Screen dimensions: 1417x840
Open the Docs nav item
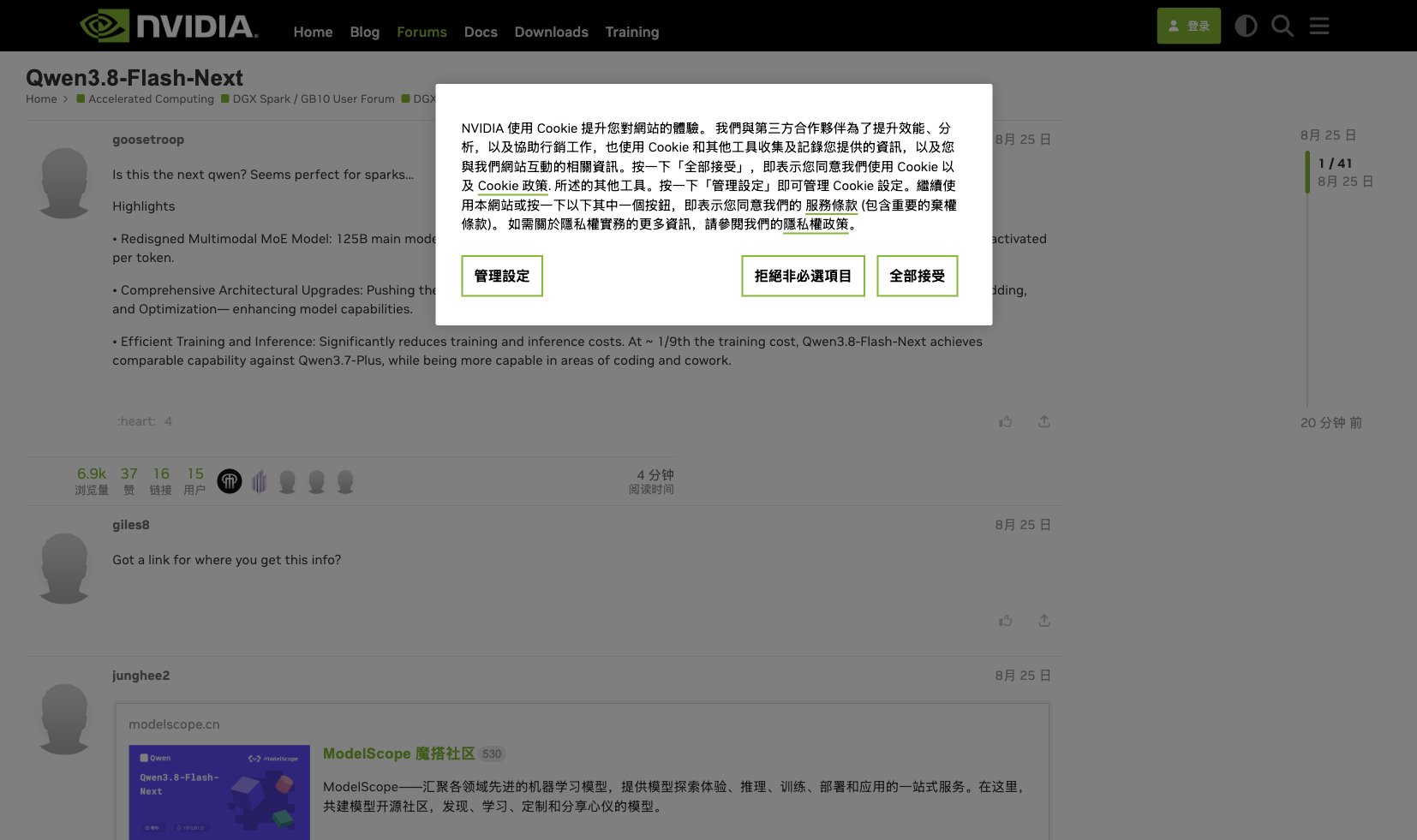481,32
